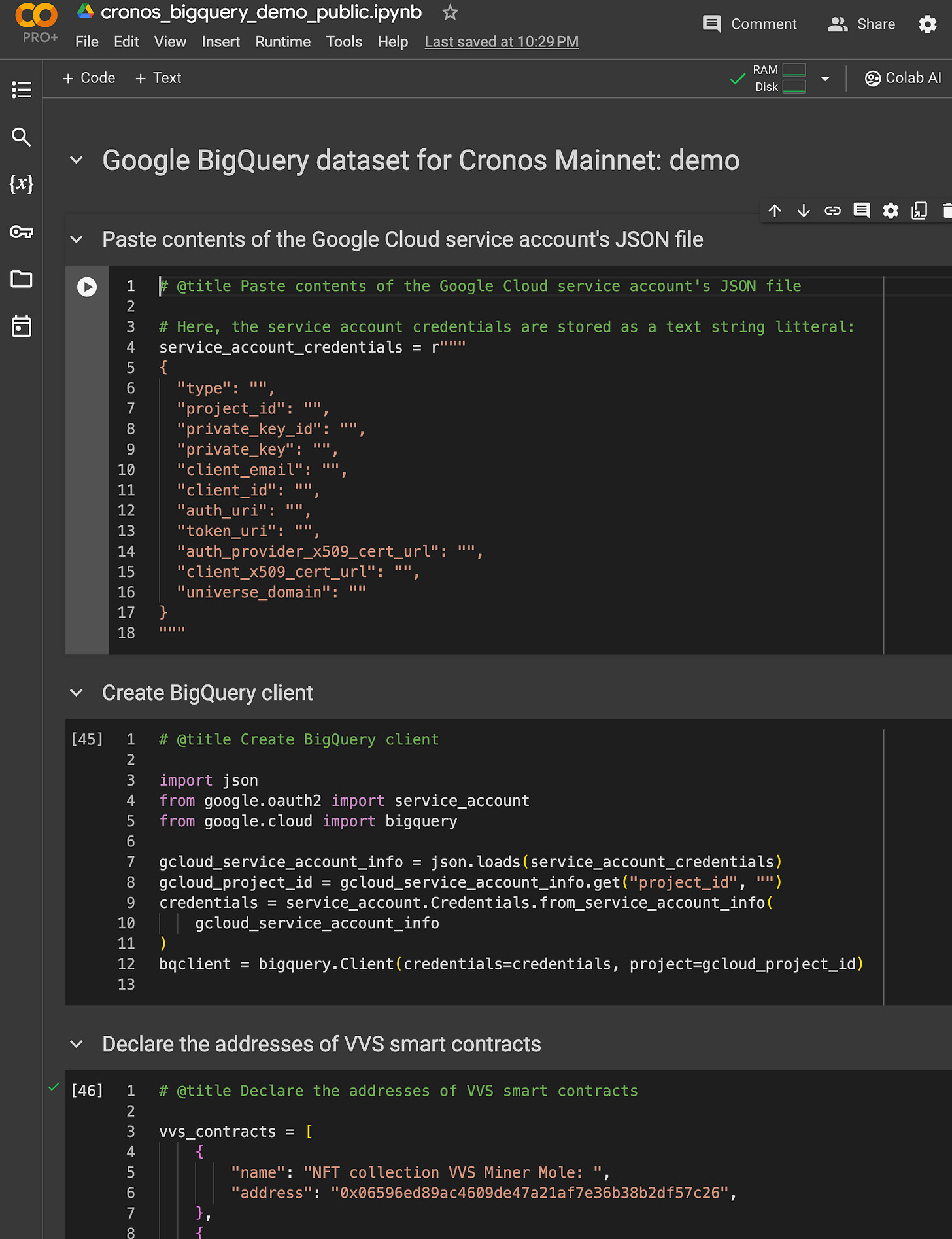Add a comment to the cell icon
The height and width of the screenshot is (1239, 952).
click(862, 211)
